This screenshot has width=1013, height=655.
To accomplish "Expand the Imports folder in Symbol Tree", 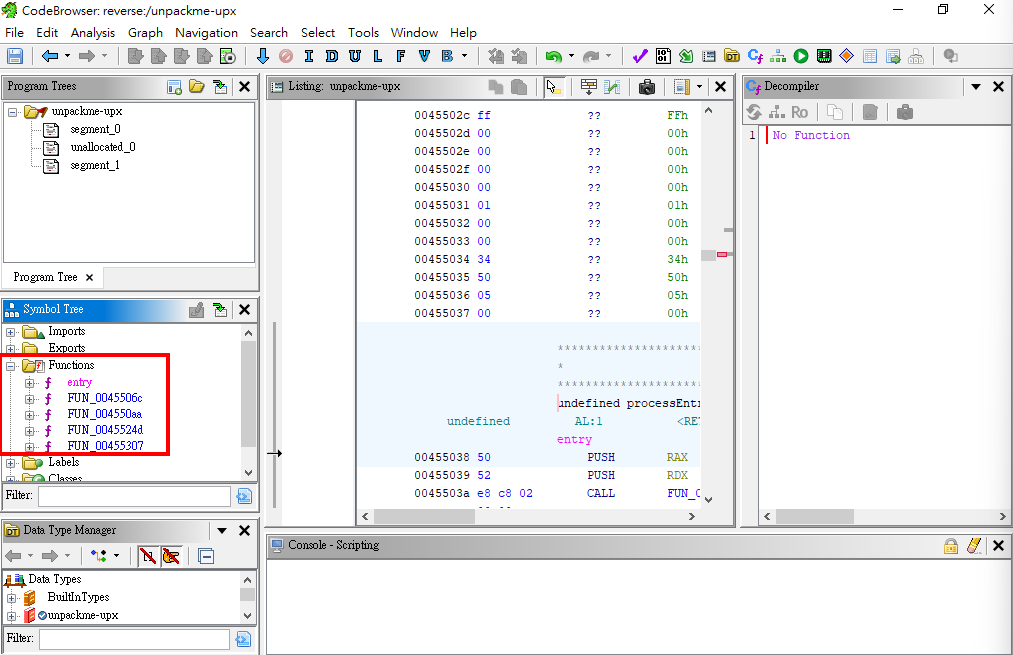I will [x=12, y=332].
